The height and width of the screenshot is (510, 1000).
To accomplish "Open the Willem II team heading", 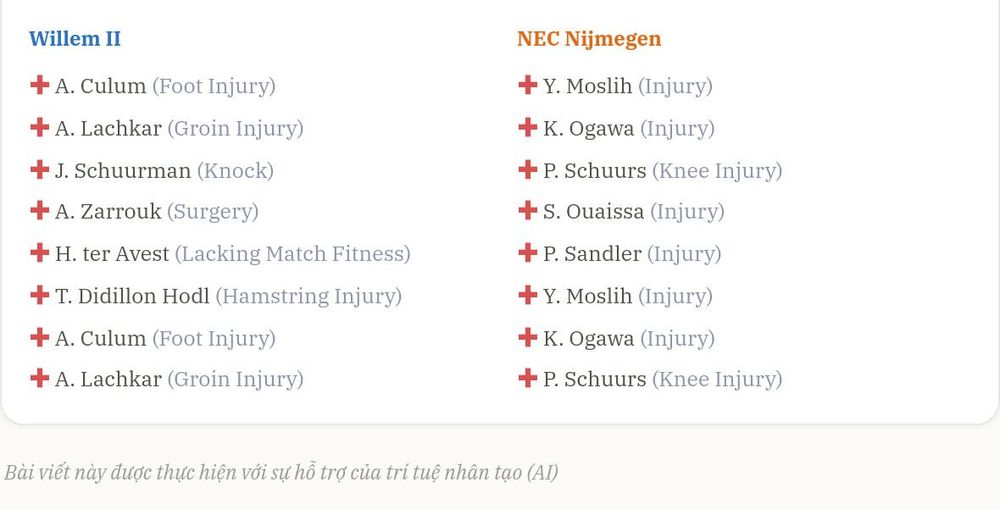I will [75, 38].
